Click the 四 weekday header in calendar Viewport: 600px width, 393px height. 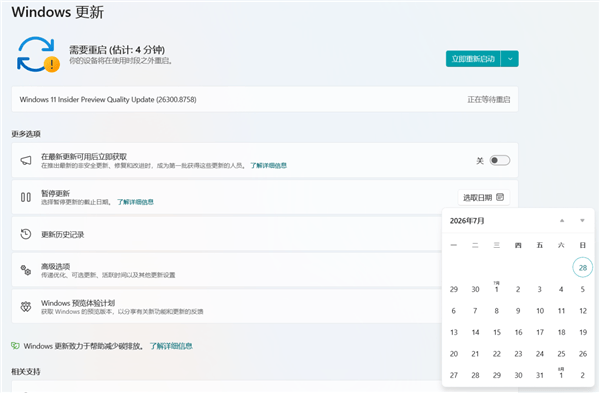click(518, 245)
